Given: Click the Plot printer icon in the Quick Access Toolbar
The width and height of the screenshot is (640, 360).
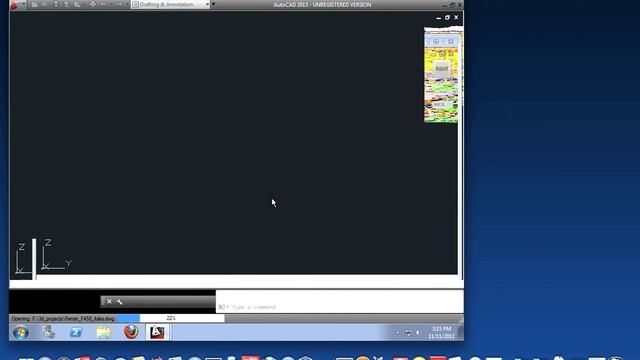Looking at the screenshot, I should (x=93, y=4).
